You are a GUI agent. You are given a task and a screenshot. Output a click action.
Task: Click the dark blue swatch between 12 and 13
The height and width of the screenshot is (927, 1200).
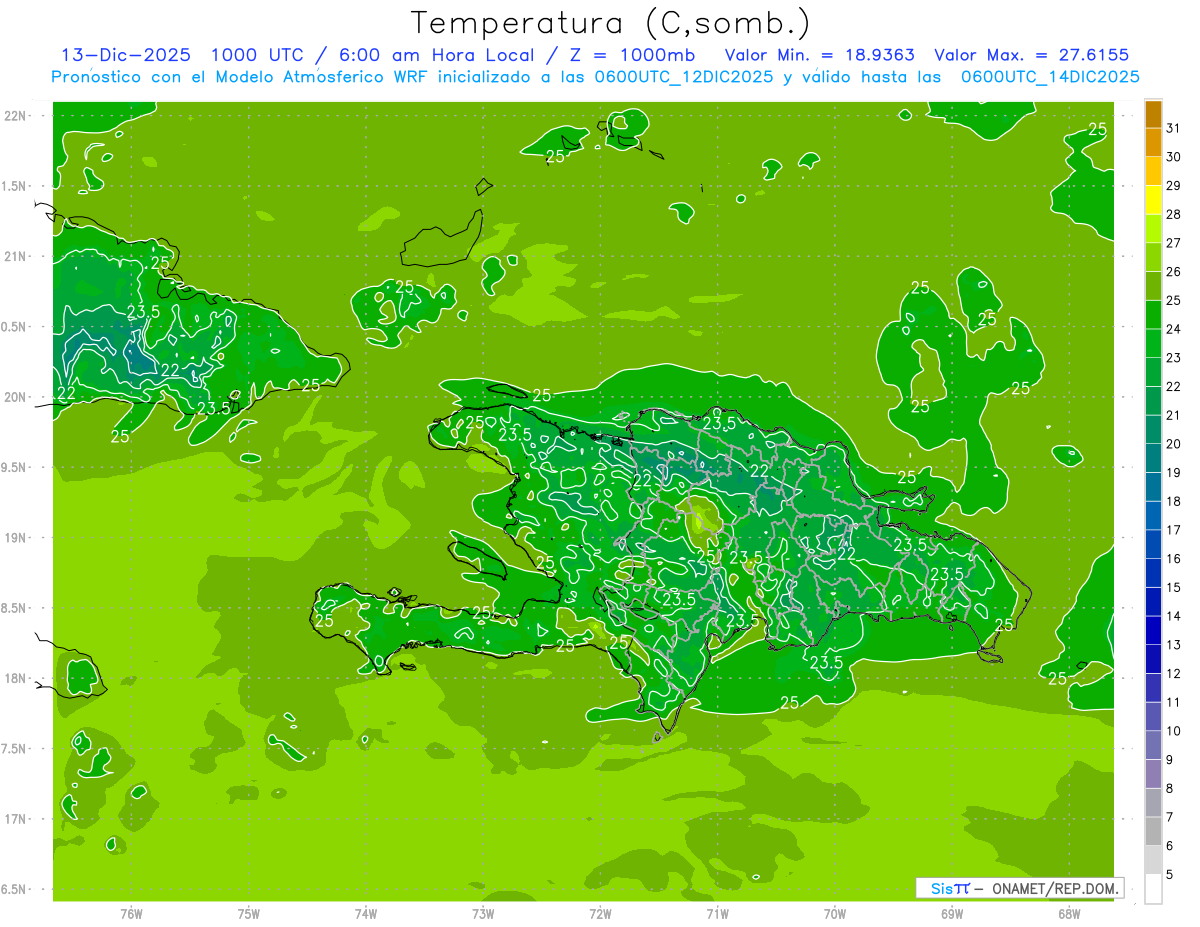pos(1153,659)
